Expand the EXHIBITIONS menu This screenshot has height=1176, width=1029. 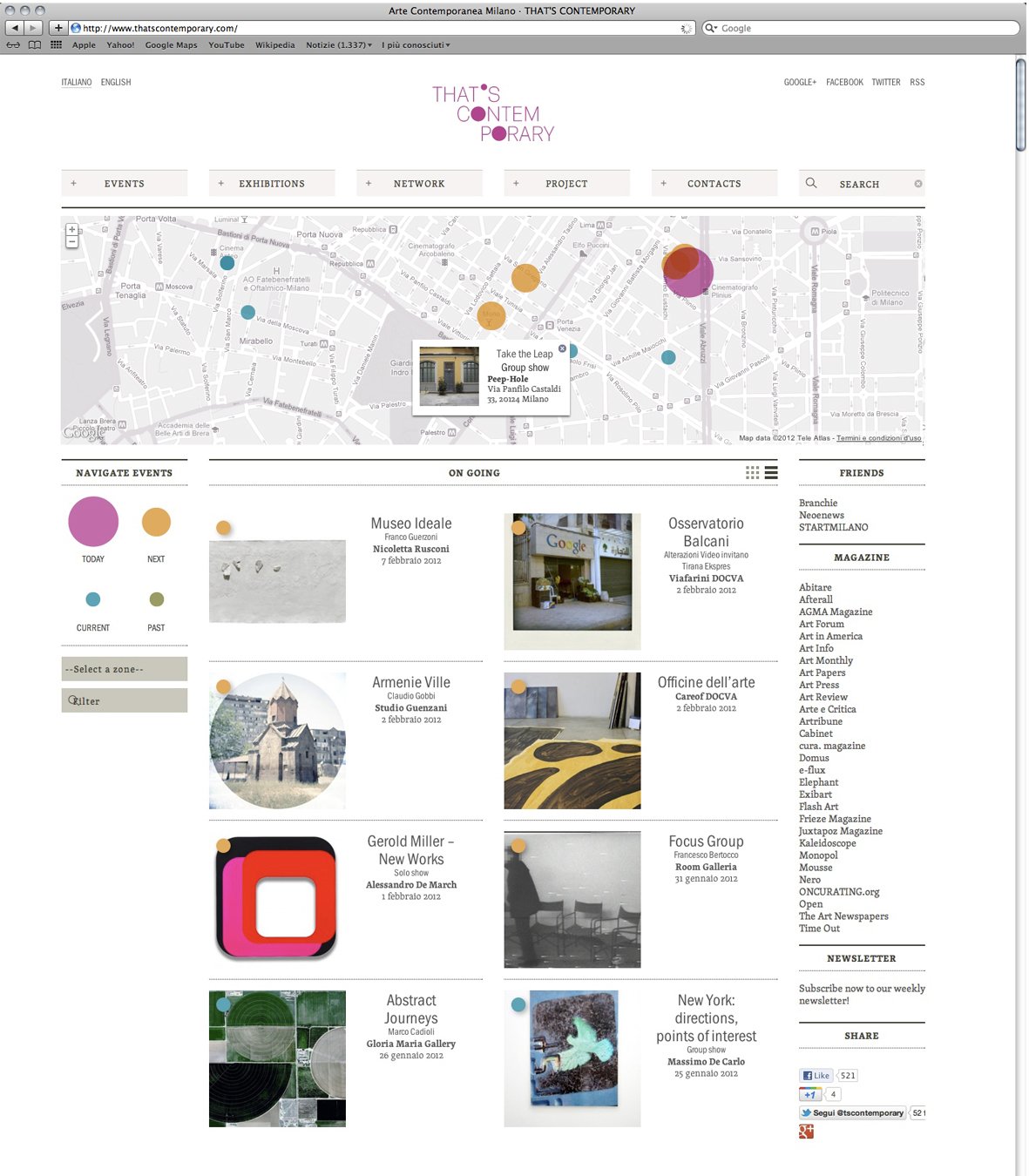(272, 183)
